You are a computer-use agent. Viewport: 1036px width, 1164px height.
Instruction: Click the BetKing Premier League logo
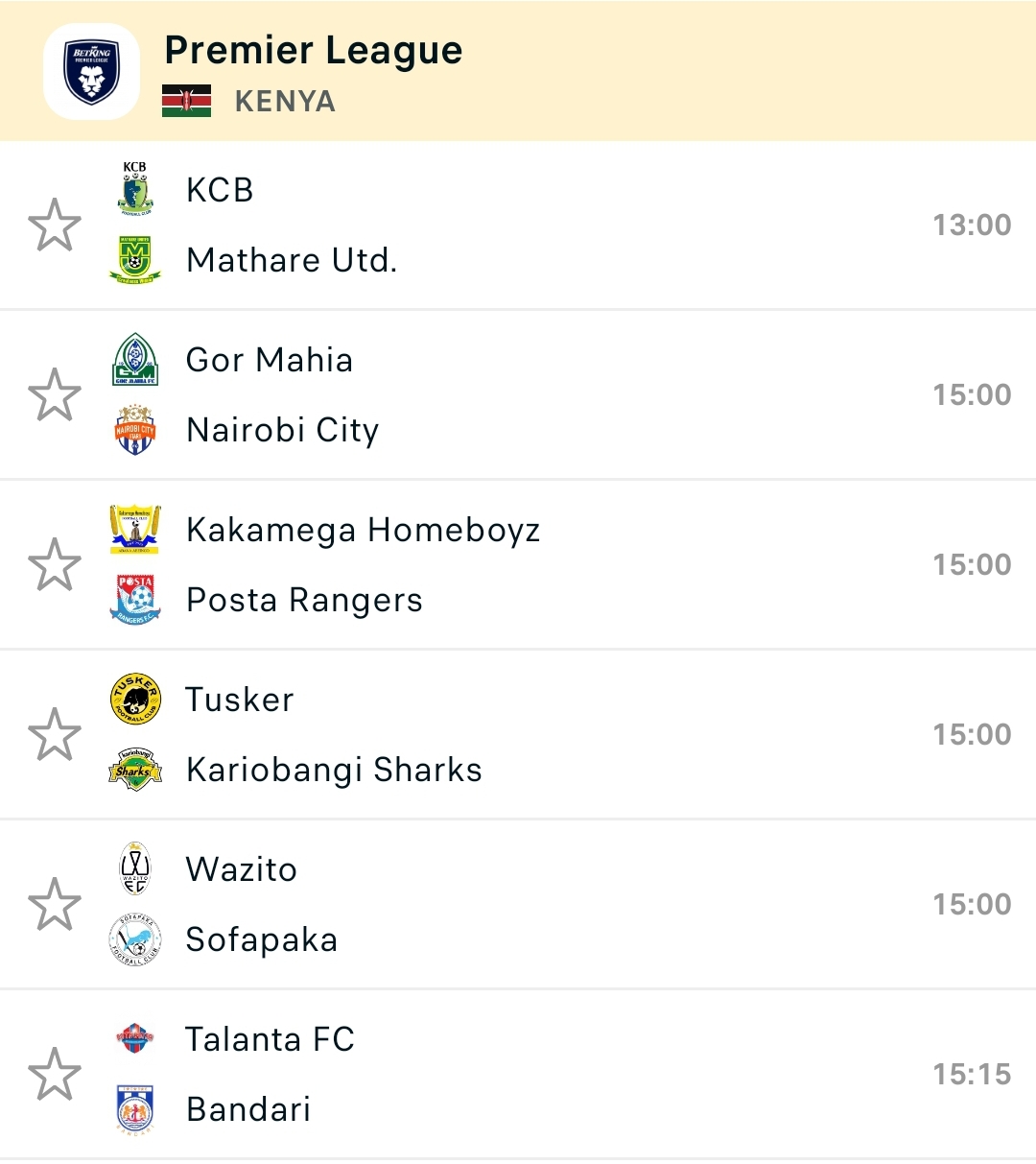pyautogui.click(x=91, y=72)
